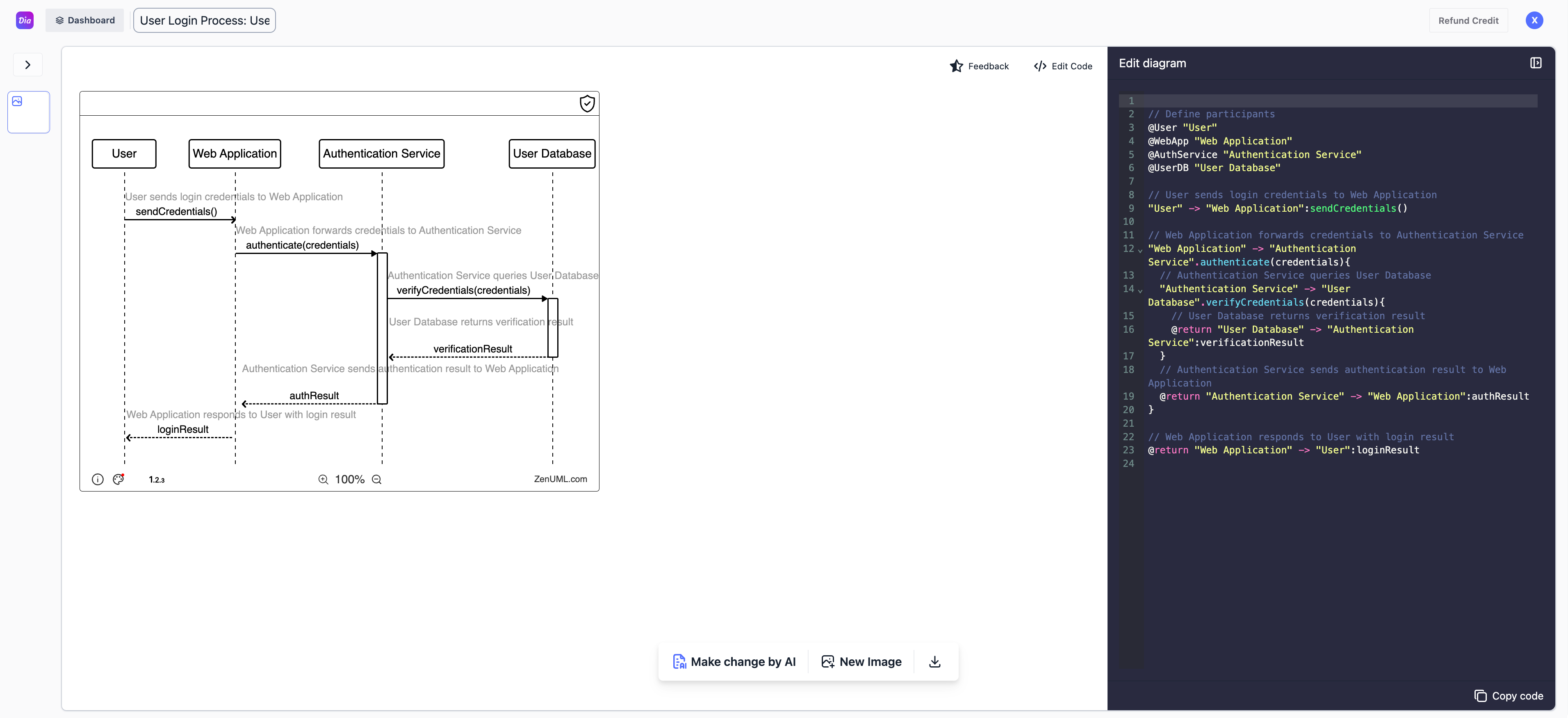Expand the diagram thumbnail in the sidebar

[x=28, y=112]
